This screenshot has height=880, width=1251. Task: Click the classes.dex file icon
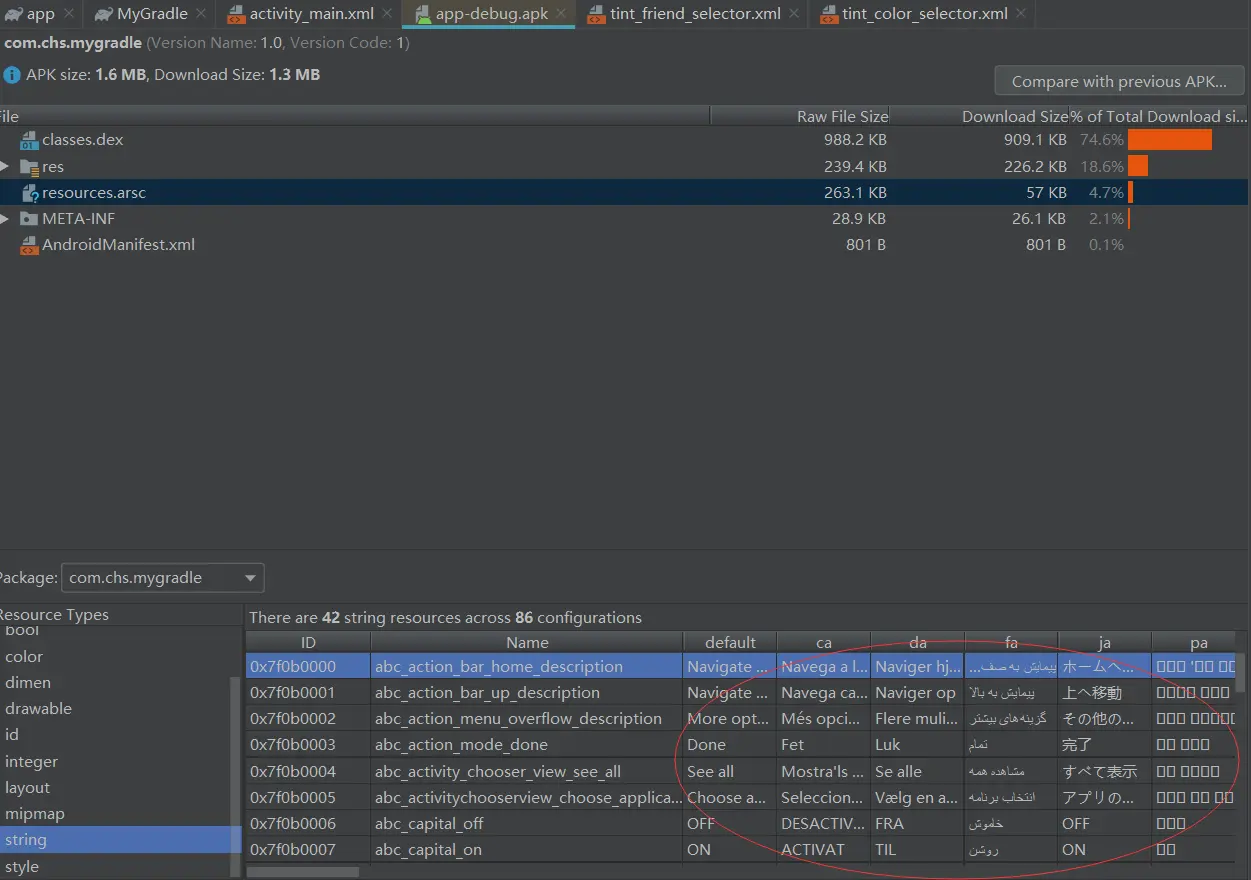point(29,140)
